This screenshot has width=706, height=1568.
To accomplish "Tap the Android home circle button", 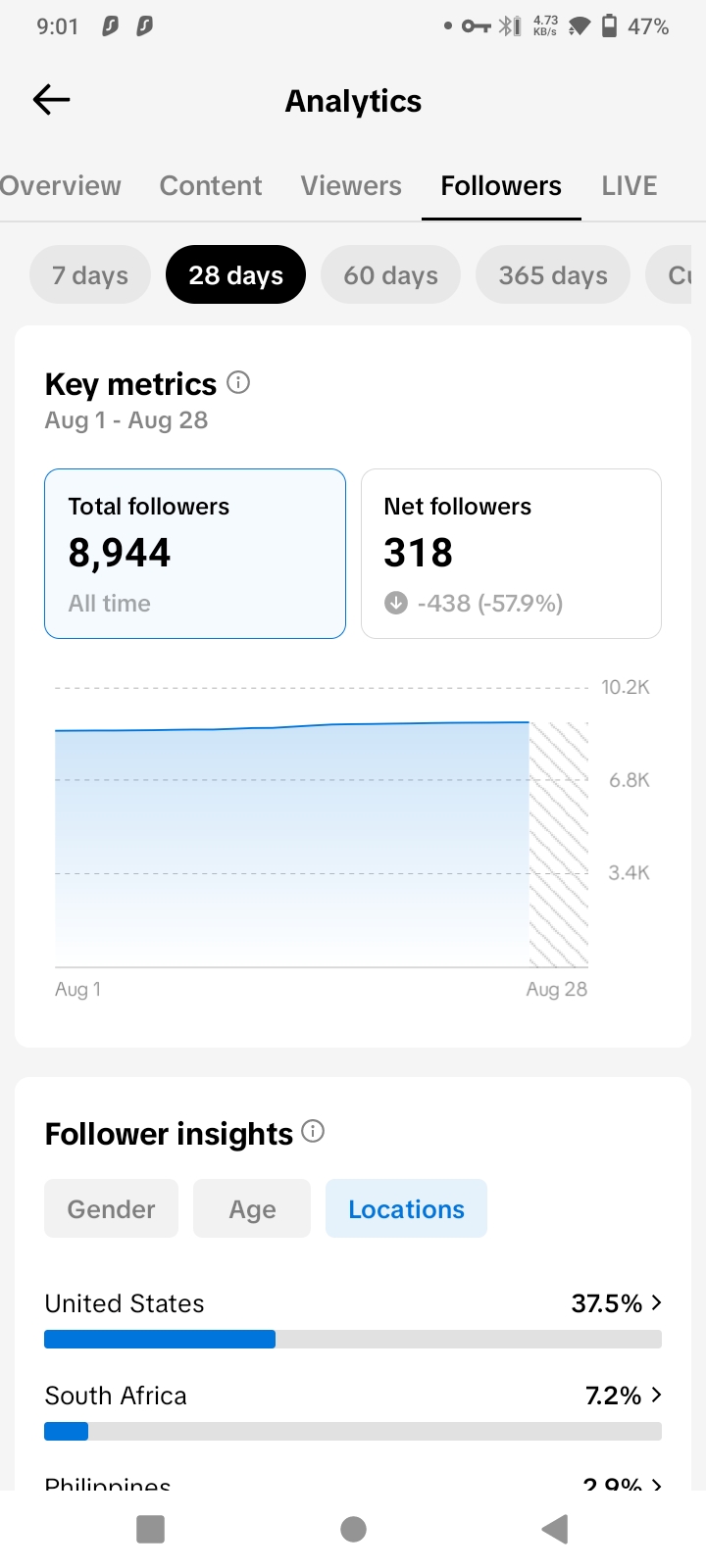I will (353, 1529).
